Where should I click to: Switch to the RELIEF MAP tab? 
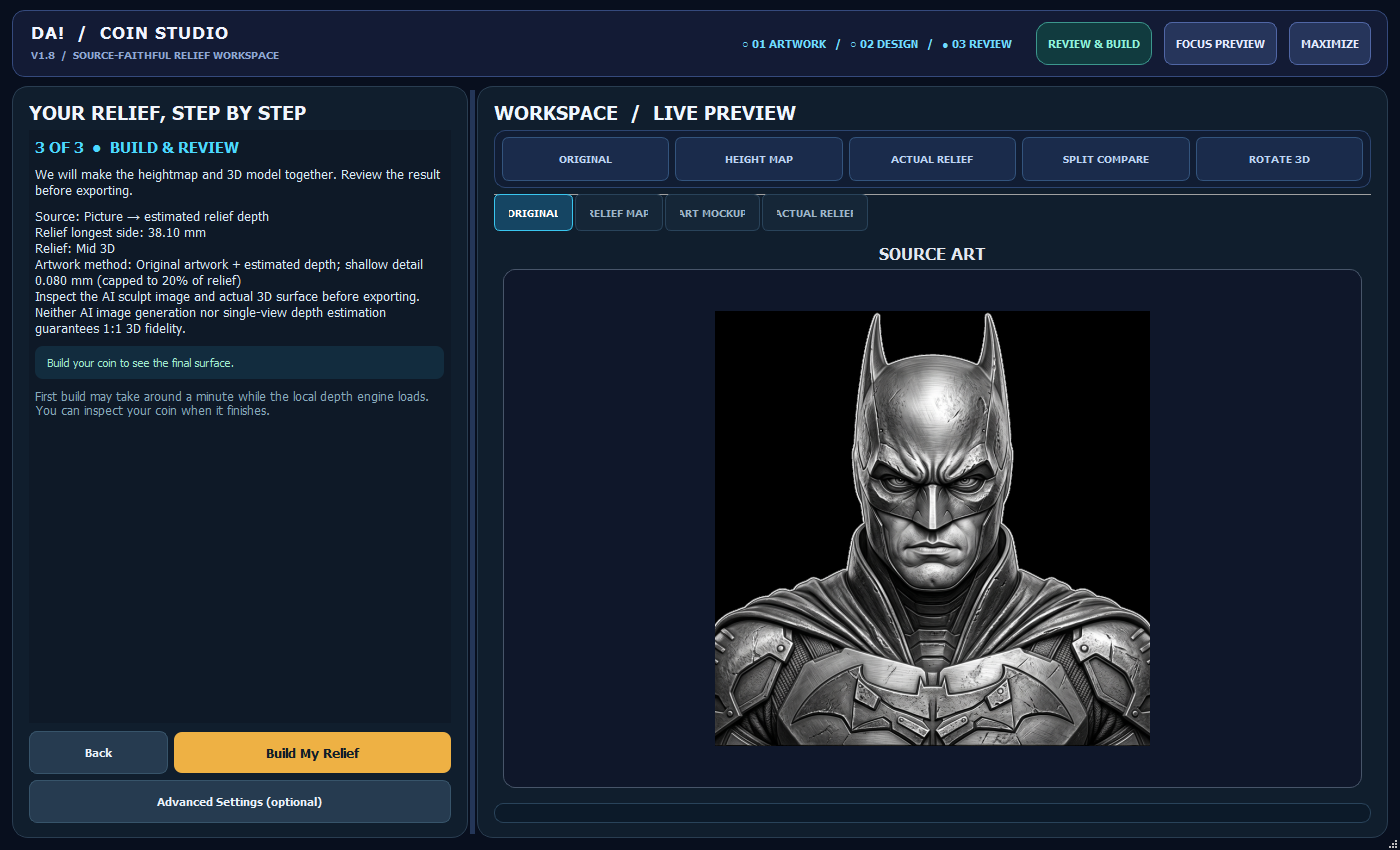(x=619, y=213)
